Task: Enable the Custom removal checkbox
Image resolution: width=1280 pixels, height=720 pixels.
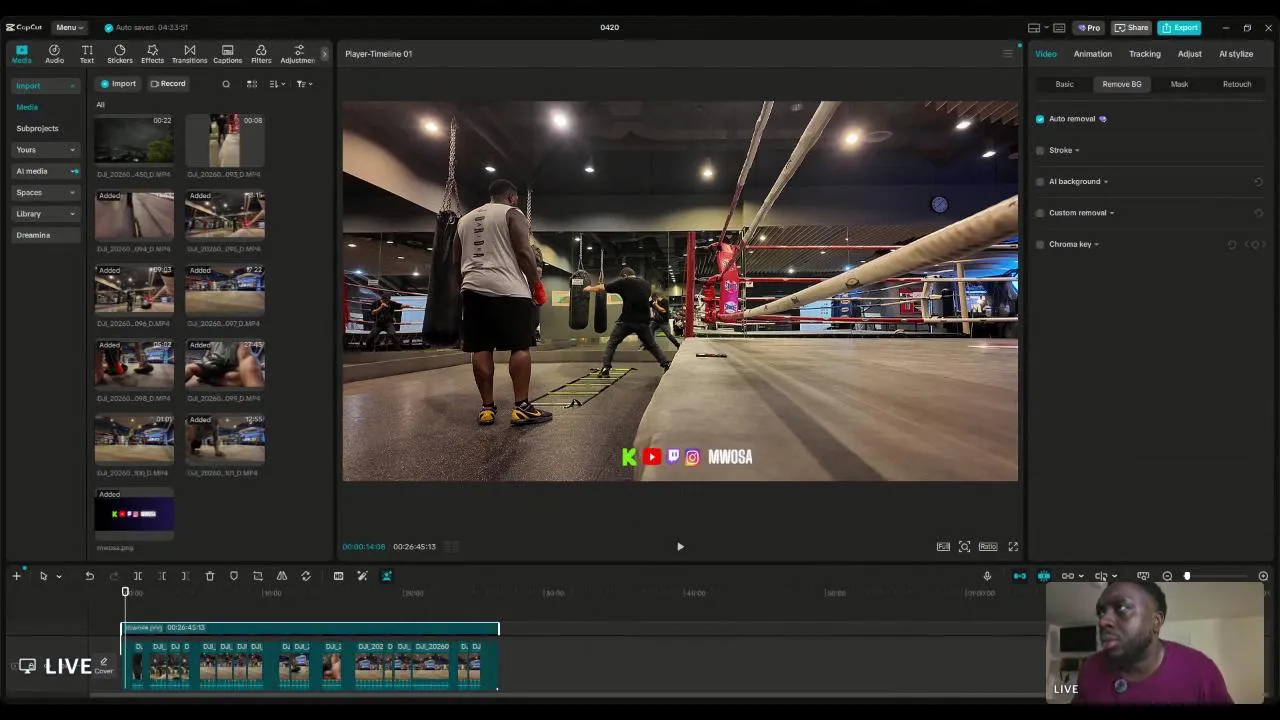Action: (1040, 213)
